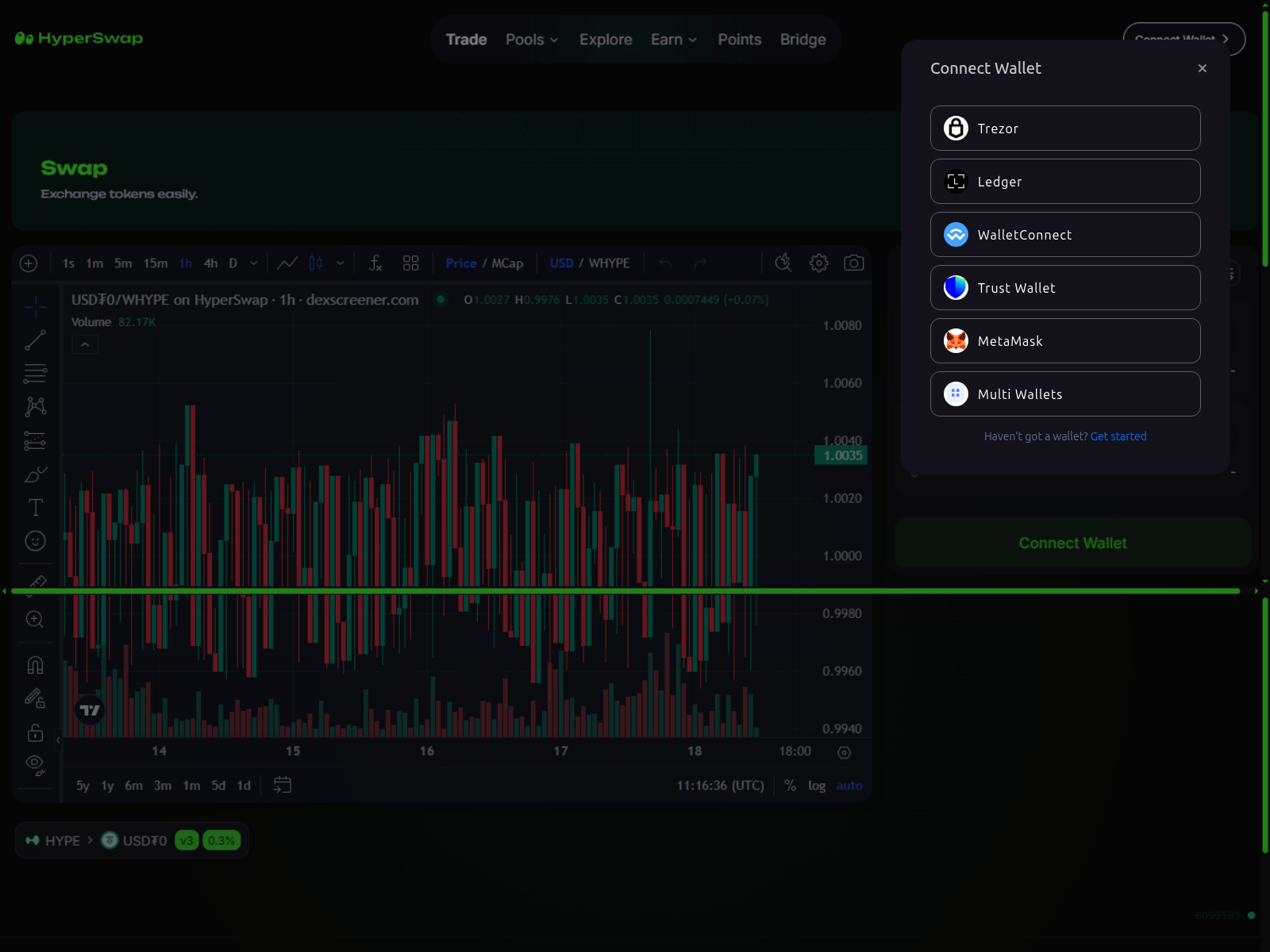Viewport: 1270px width, 952px height.
Task: Switch chart to Price mode
Action: [x=461, y=263]
